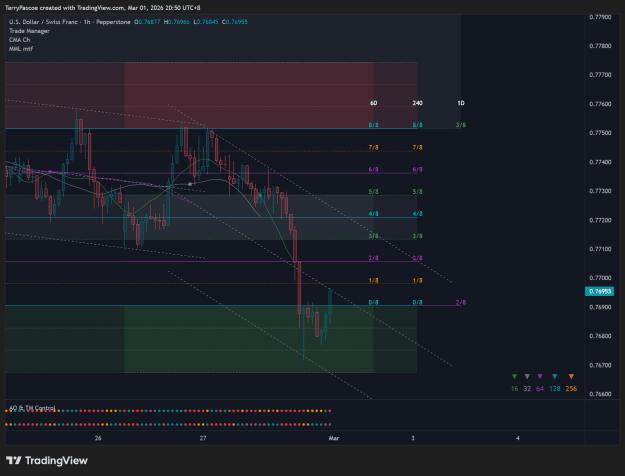Click the 32 period label

[x=527, y=389]
